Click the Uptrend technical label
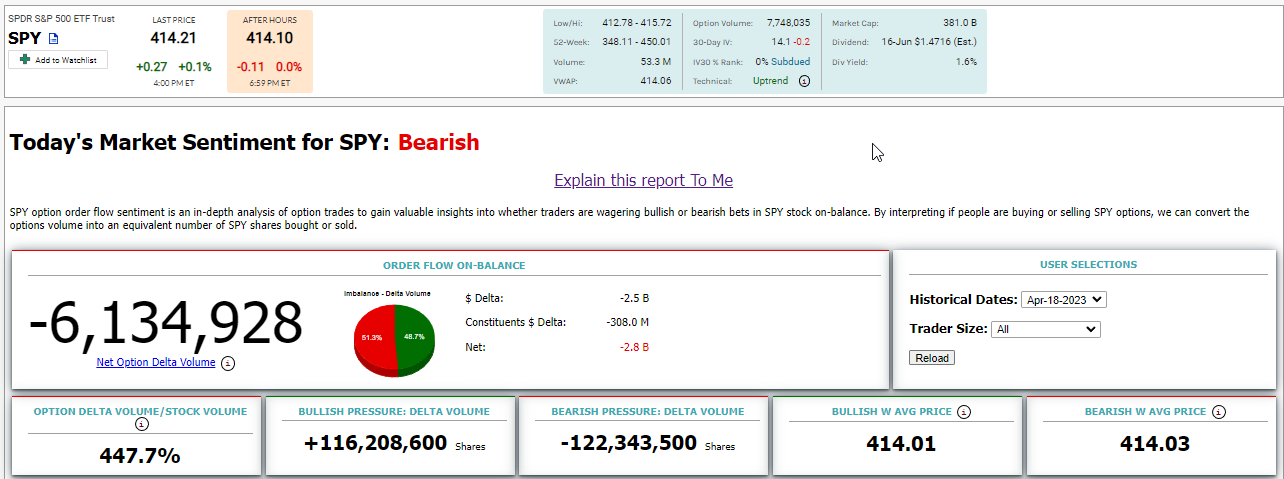This screenshot has width=1284, height=479. (771, 81)
